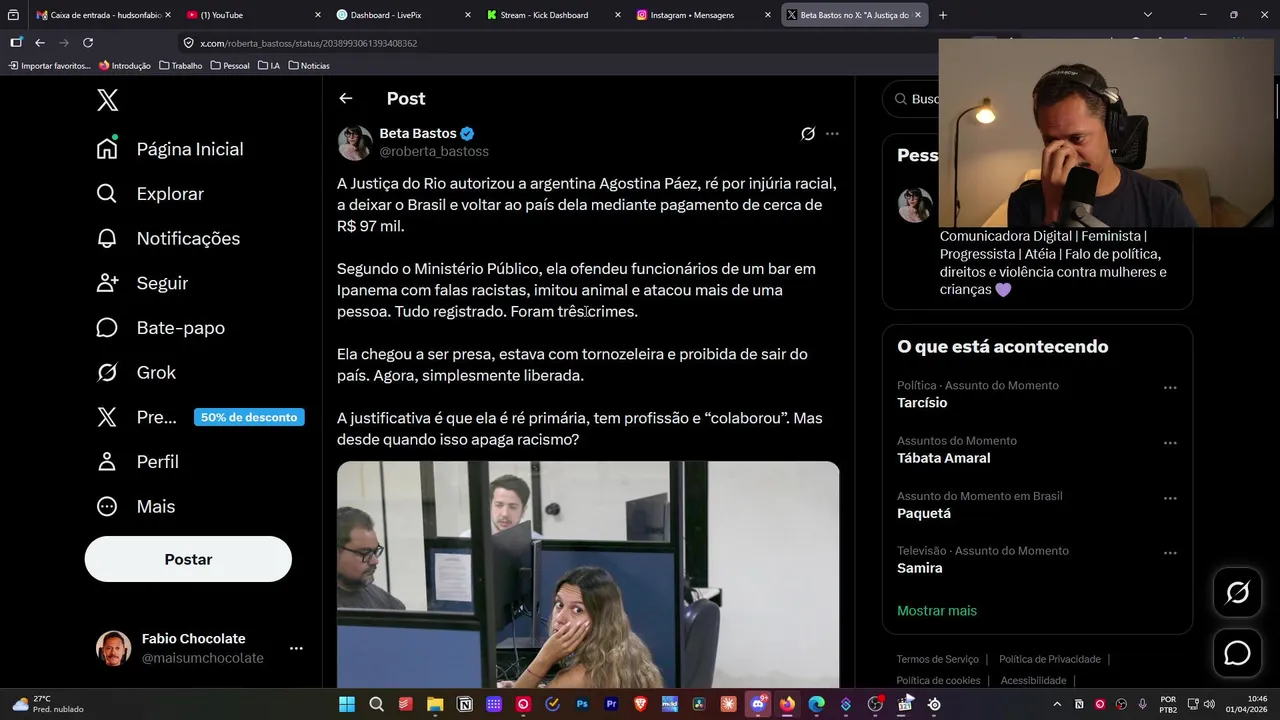This screenshot has width=1280, height=720.
Task: Click the Samira trending topic
Action: pos(920,568)
